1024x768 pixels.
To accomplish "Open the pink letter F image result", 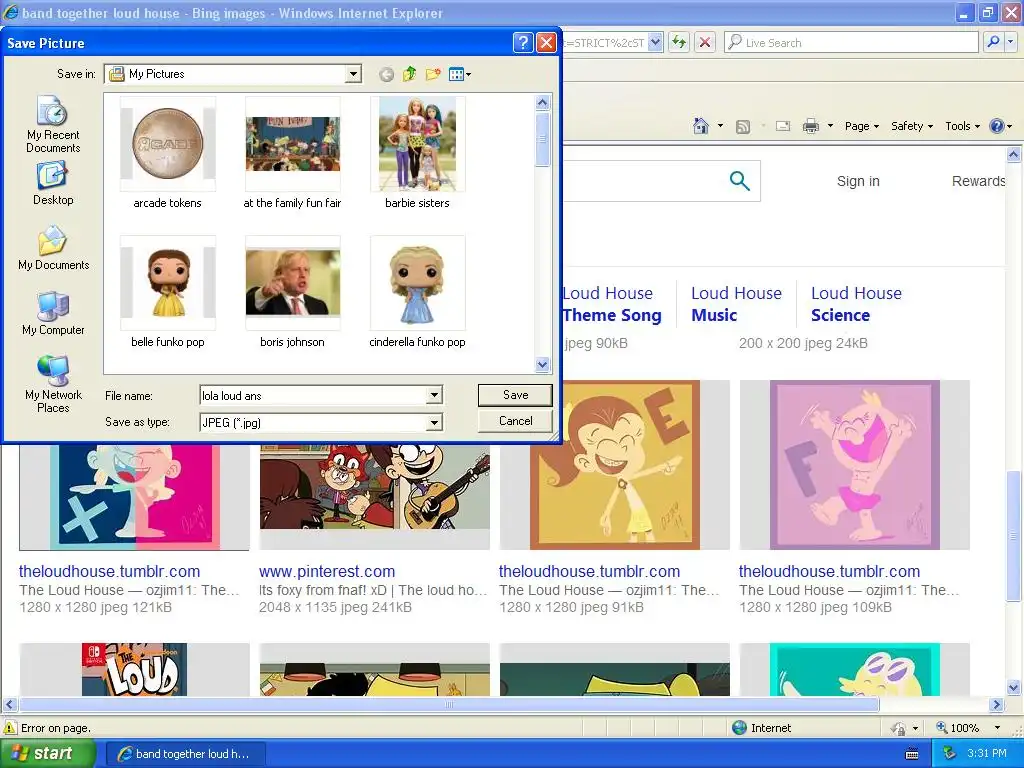I will point(855,464).
